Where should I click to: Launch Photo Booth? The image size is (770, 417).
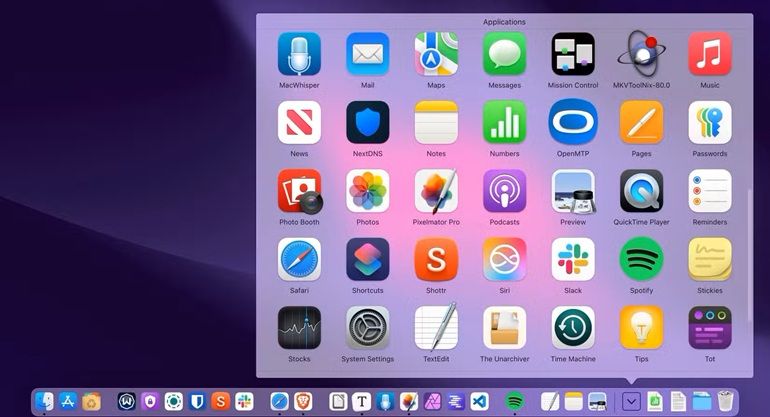299,191
